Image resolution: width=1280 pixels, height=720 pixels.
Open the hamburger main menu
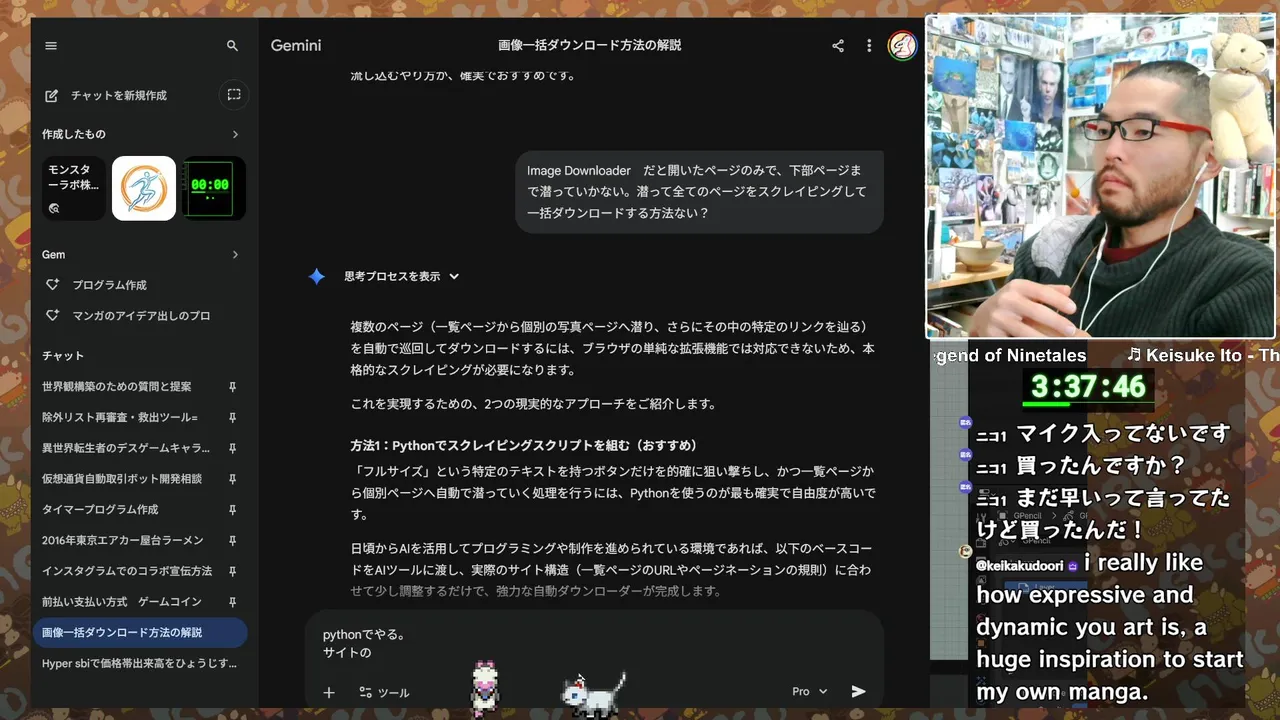coord(51,46)
